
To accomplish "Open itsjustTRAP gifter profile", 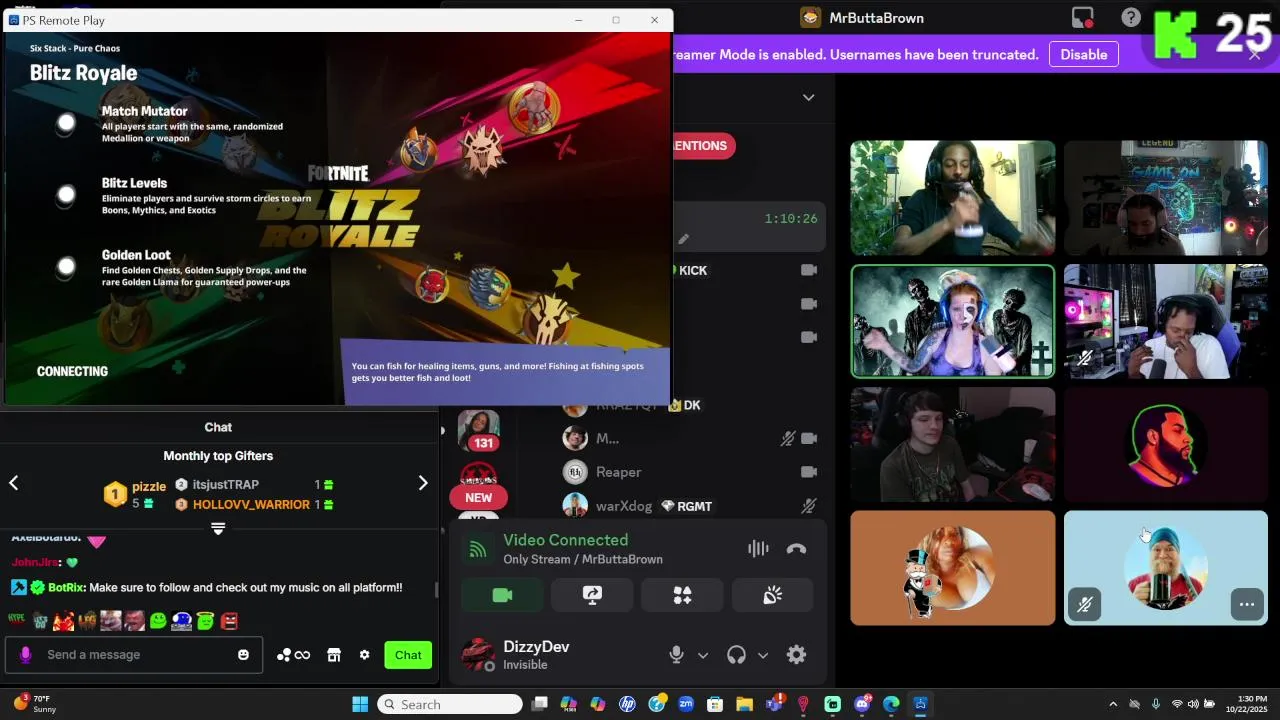I will click(225, 485).
